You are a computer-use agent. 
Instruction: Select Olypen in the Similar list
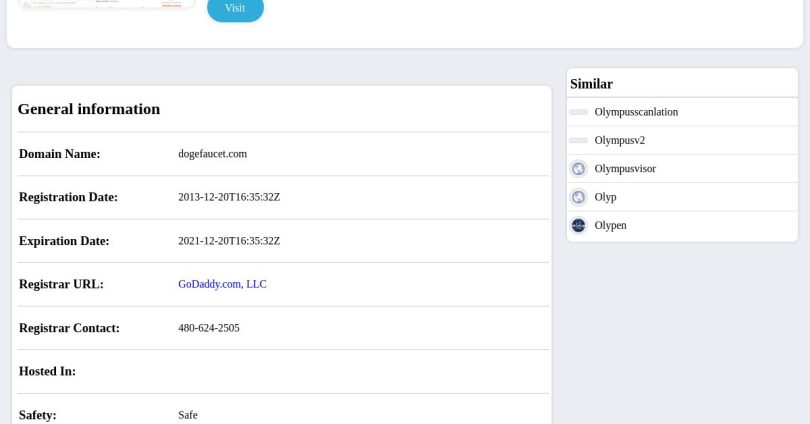pos(610,226)
